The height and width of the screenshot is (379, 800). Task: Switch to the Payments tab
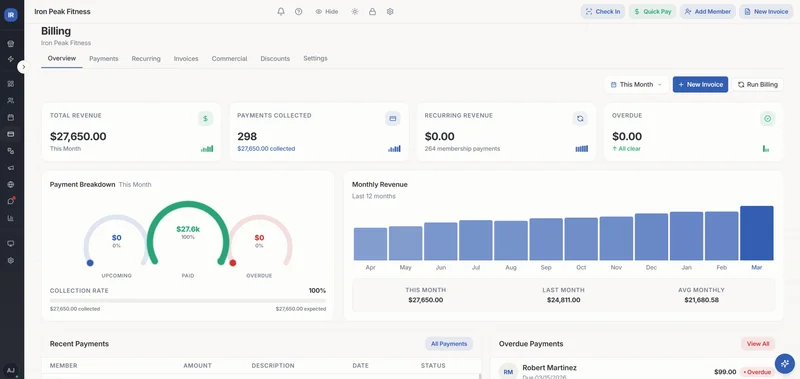(x=104, y=59)
